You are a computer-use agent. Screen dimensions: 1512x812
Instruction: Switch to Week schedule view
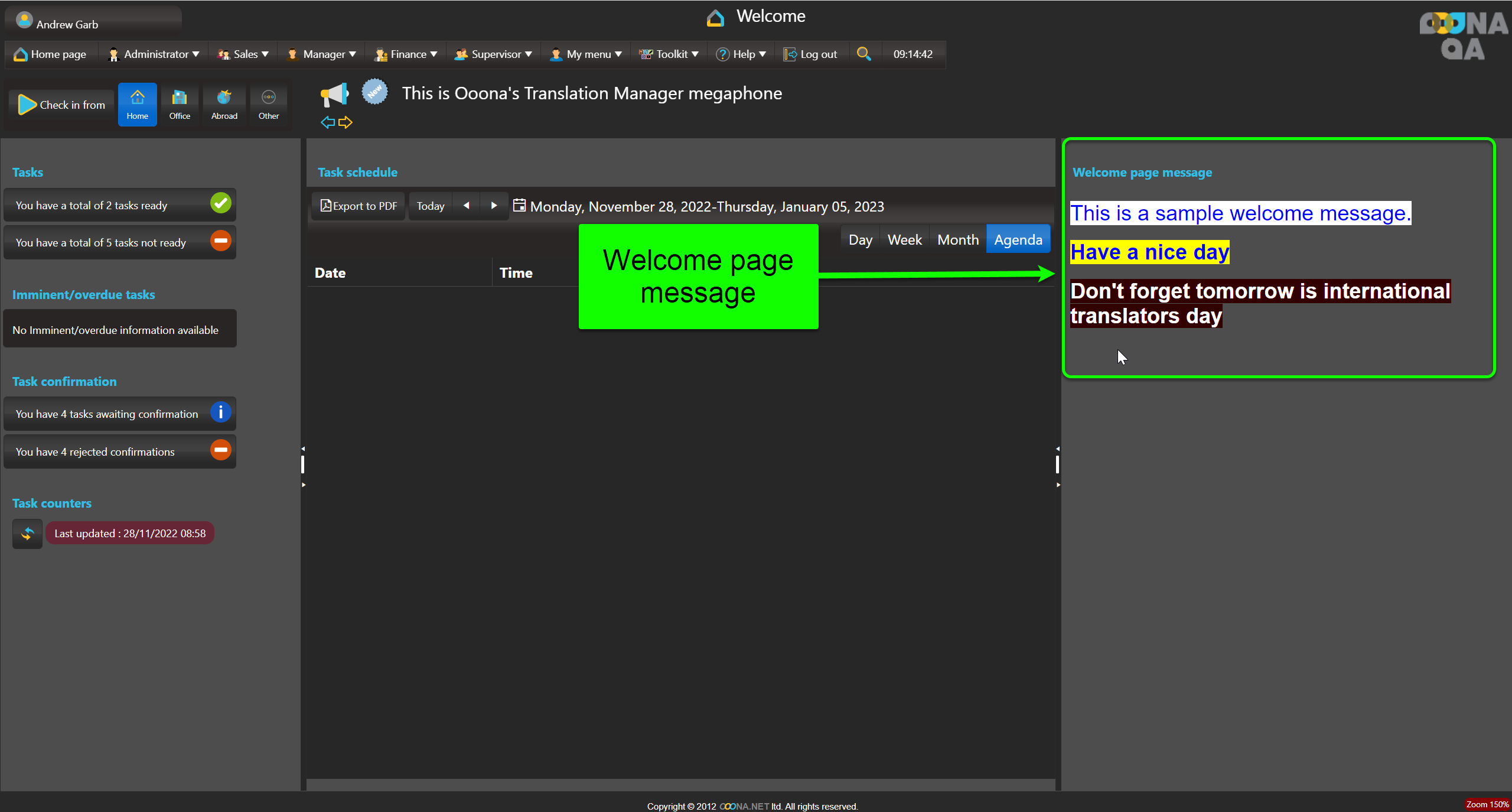[x=904, y=240]
